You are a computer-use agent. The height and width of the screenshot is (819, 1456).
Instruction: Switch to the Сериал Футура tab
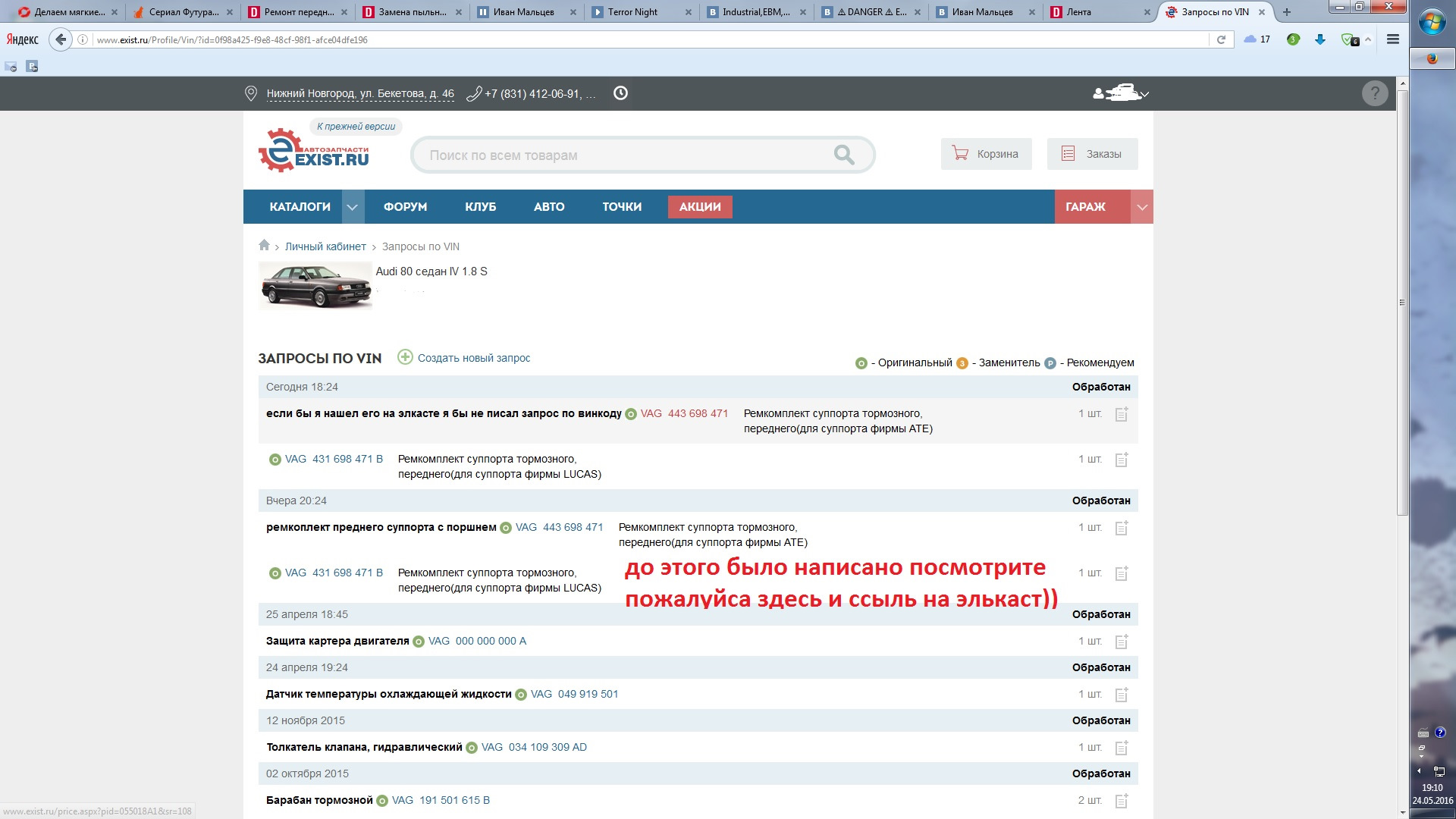(184, 12)
